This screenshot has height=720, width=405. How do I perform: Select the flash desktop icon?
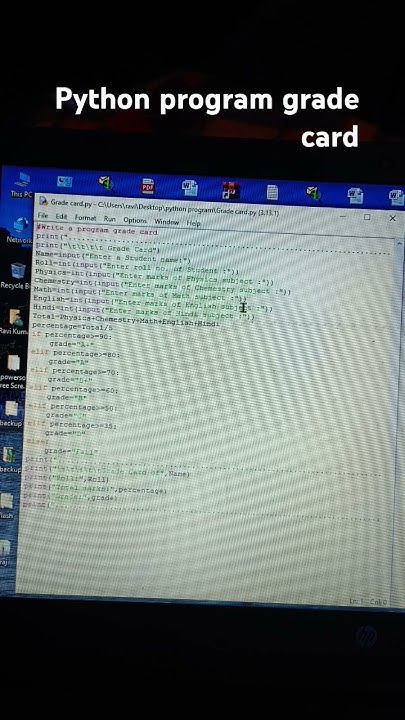click(7, 505)
